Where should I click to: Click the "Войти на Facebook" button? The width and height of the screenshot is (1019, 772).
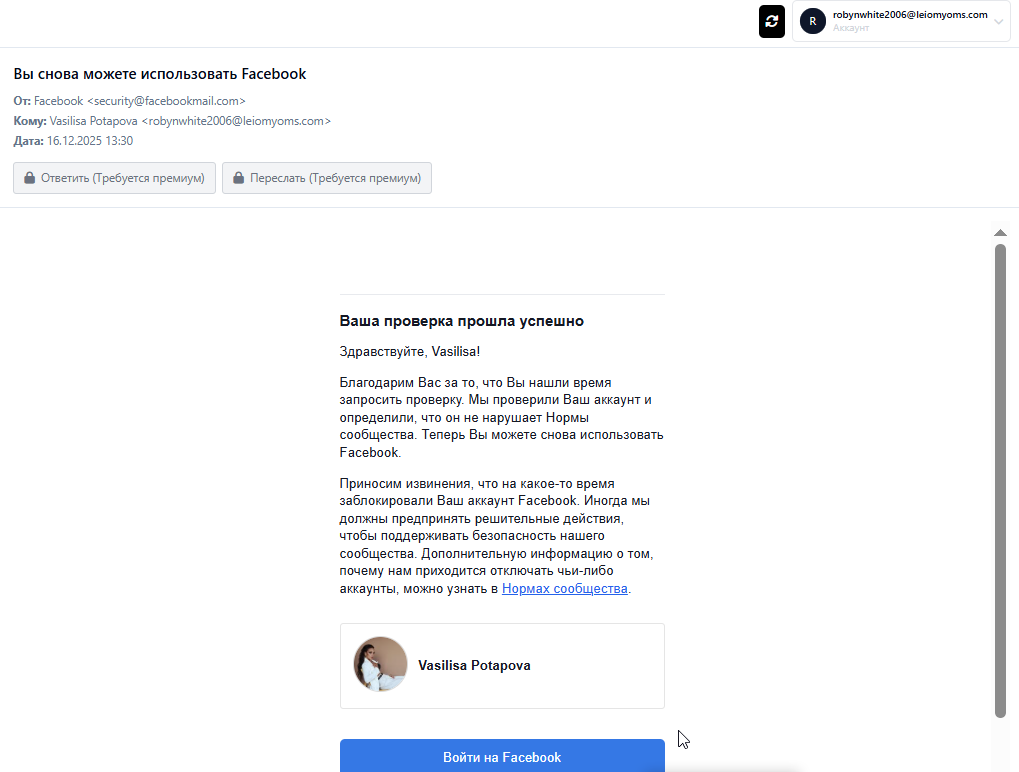coord(502,757)
